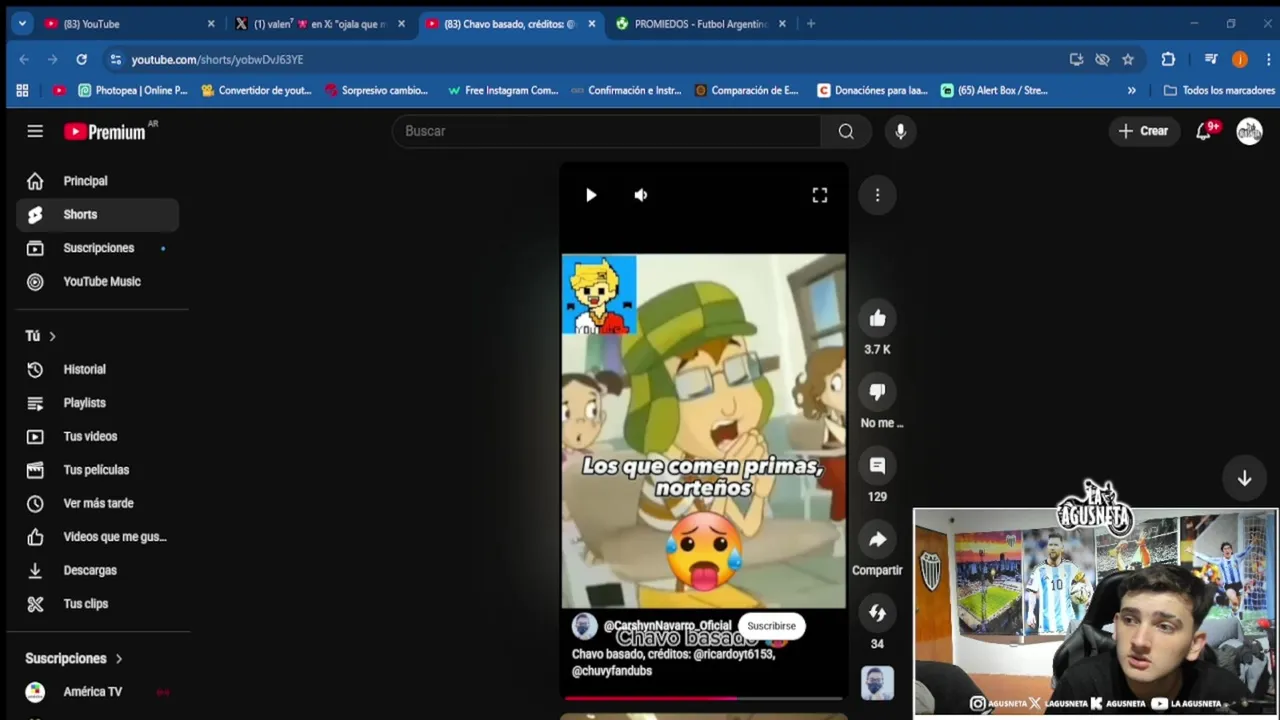This screenshot has width=1280, height=720.
Task: Open the comments with 129 count
Action: coord(877,465)
